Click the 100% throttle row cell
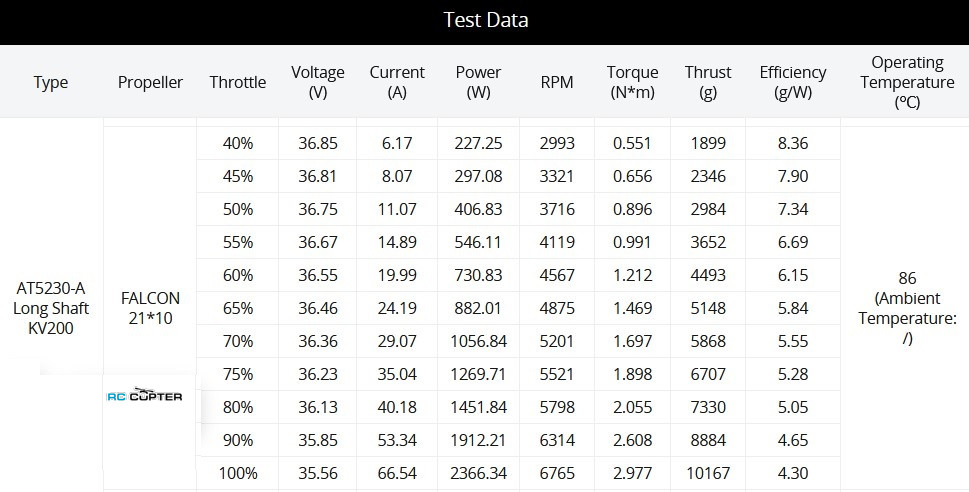969x492 pixels. [238, 473]
